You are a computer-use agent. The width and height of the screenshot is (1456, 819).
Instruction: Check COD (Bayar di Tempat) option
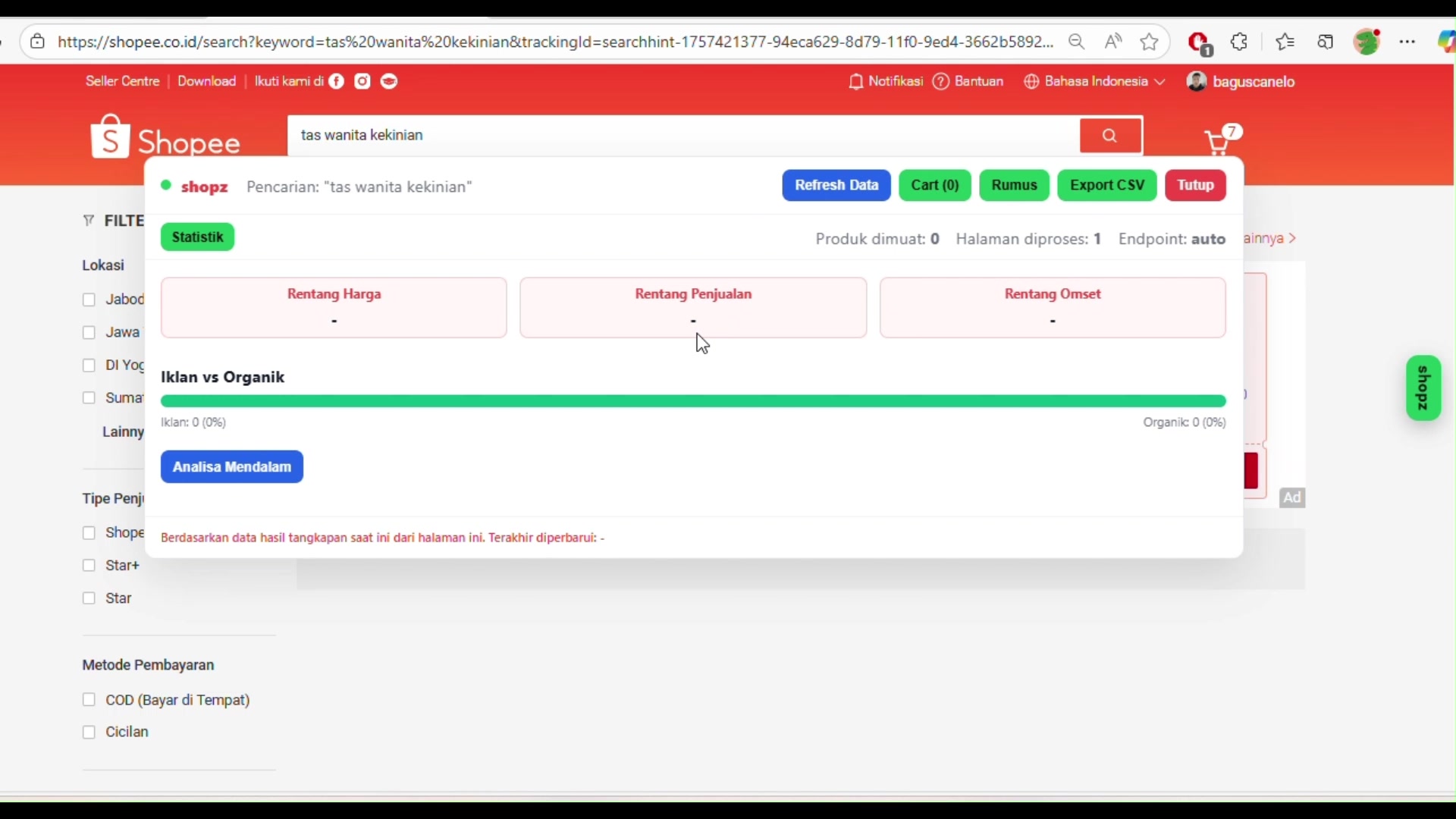click(x=89, y=700)
